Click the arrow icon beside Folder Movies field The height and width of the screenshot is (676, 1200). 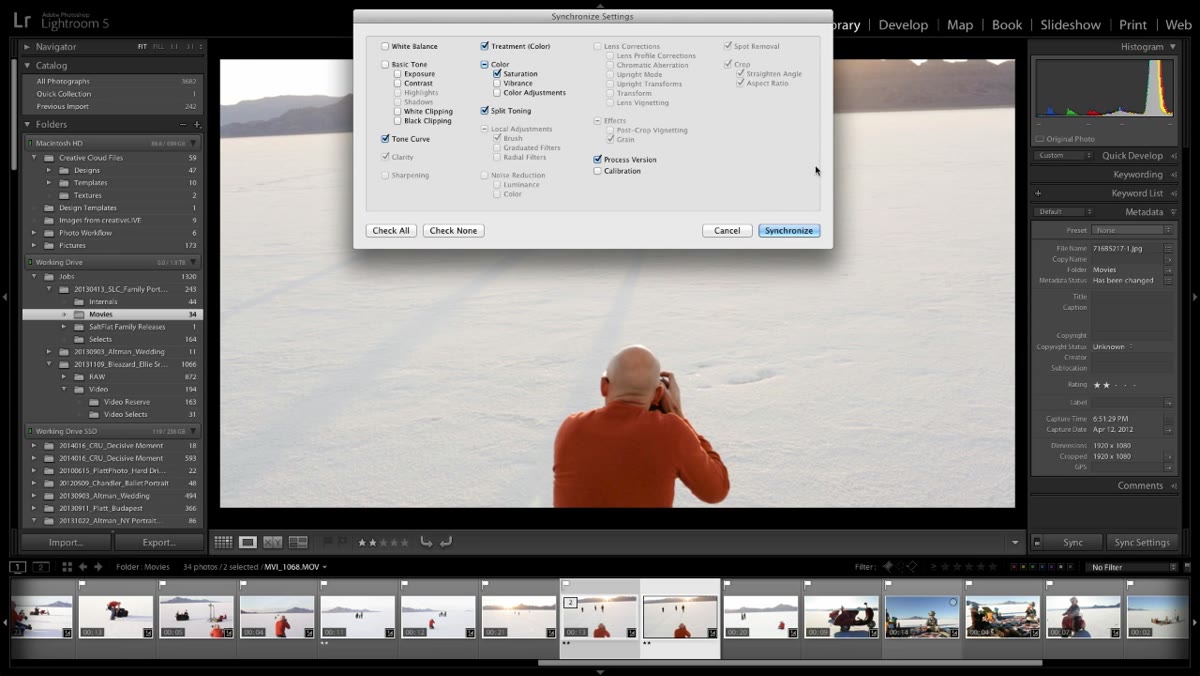(x=1168, y=269)
